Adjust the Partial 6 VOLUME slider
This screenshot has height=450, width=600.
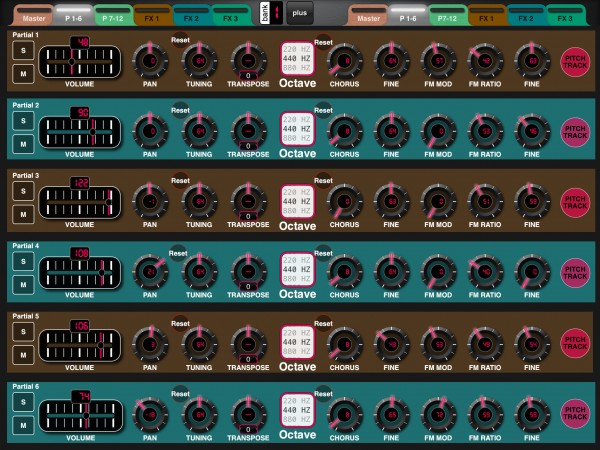coord(81,416)
